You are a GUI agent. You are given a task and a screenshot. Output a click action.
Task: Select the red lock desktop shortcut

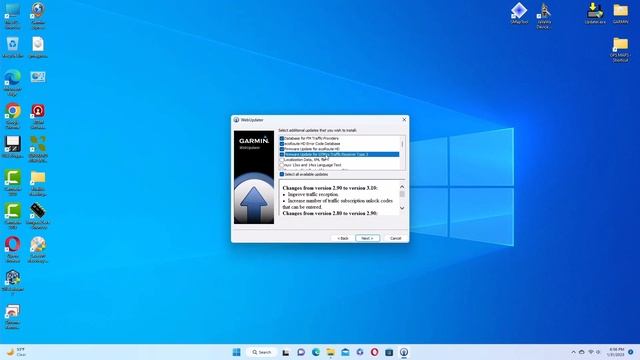coord(38,116)
